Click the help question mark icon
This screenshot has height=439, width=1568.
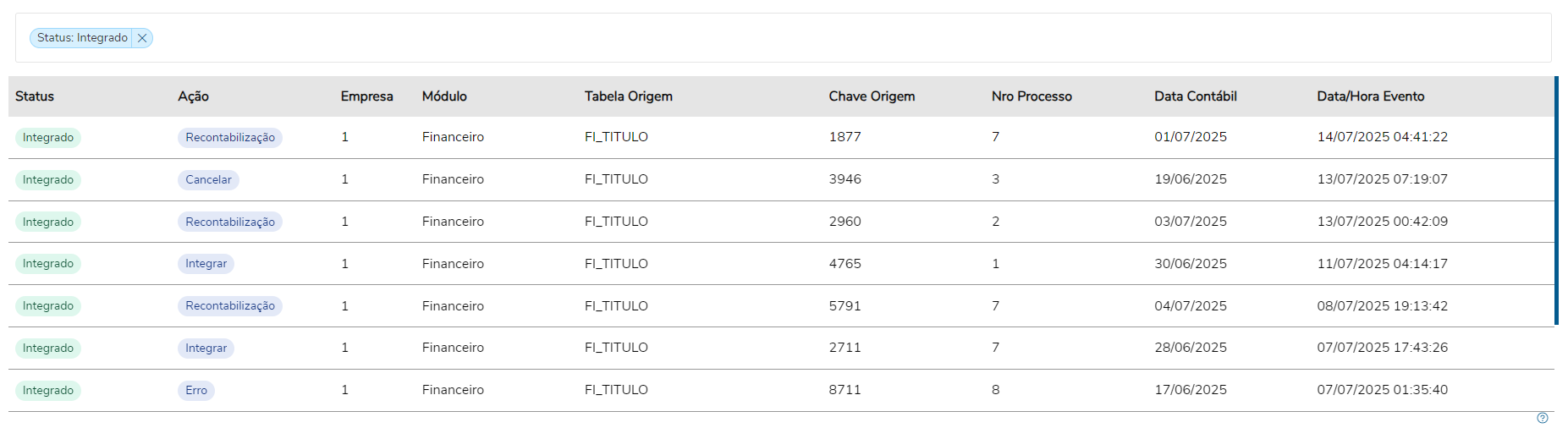[x=1542, y=418]
